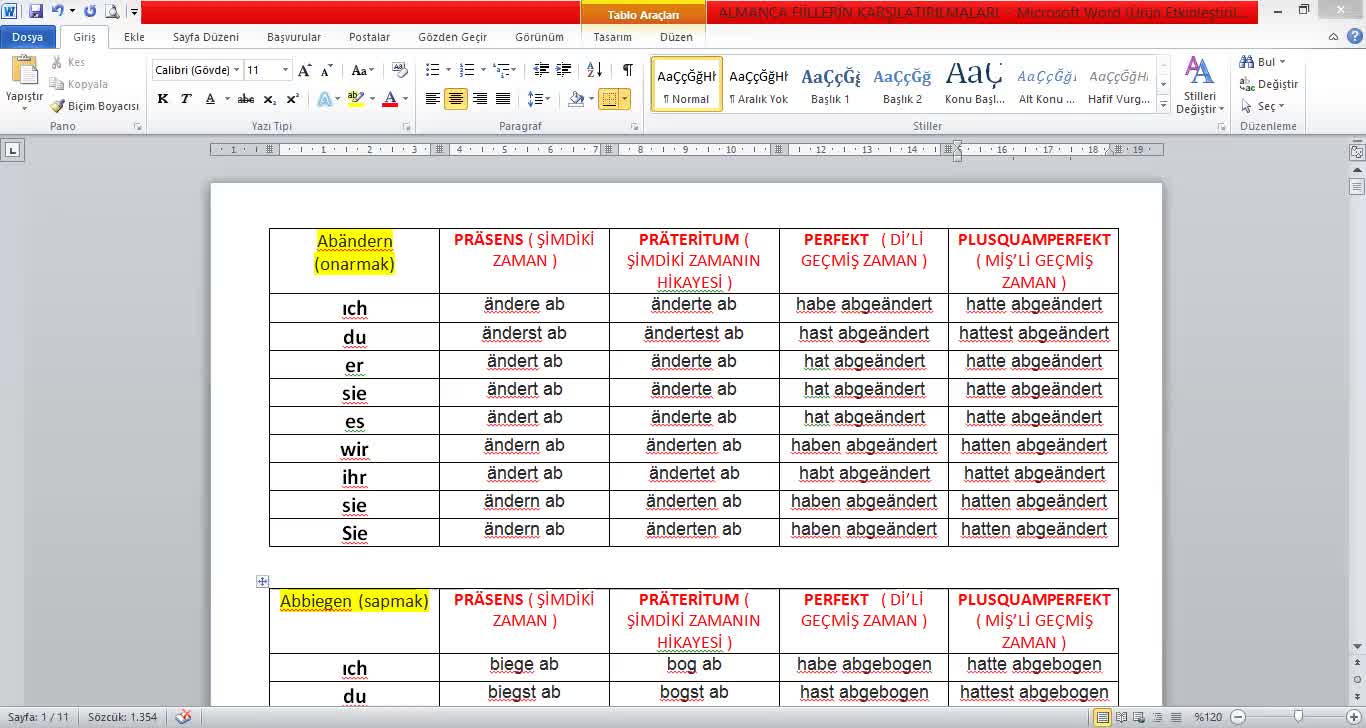
Task: Align text to the left
Action: tap(433, 99)
